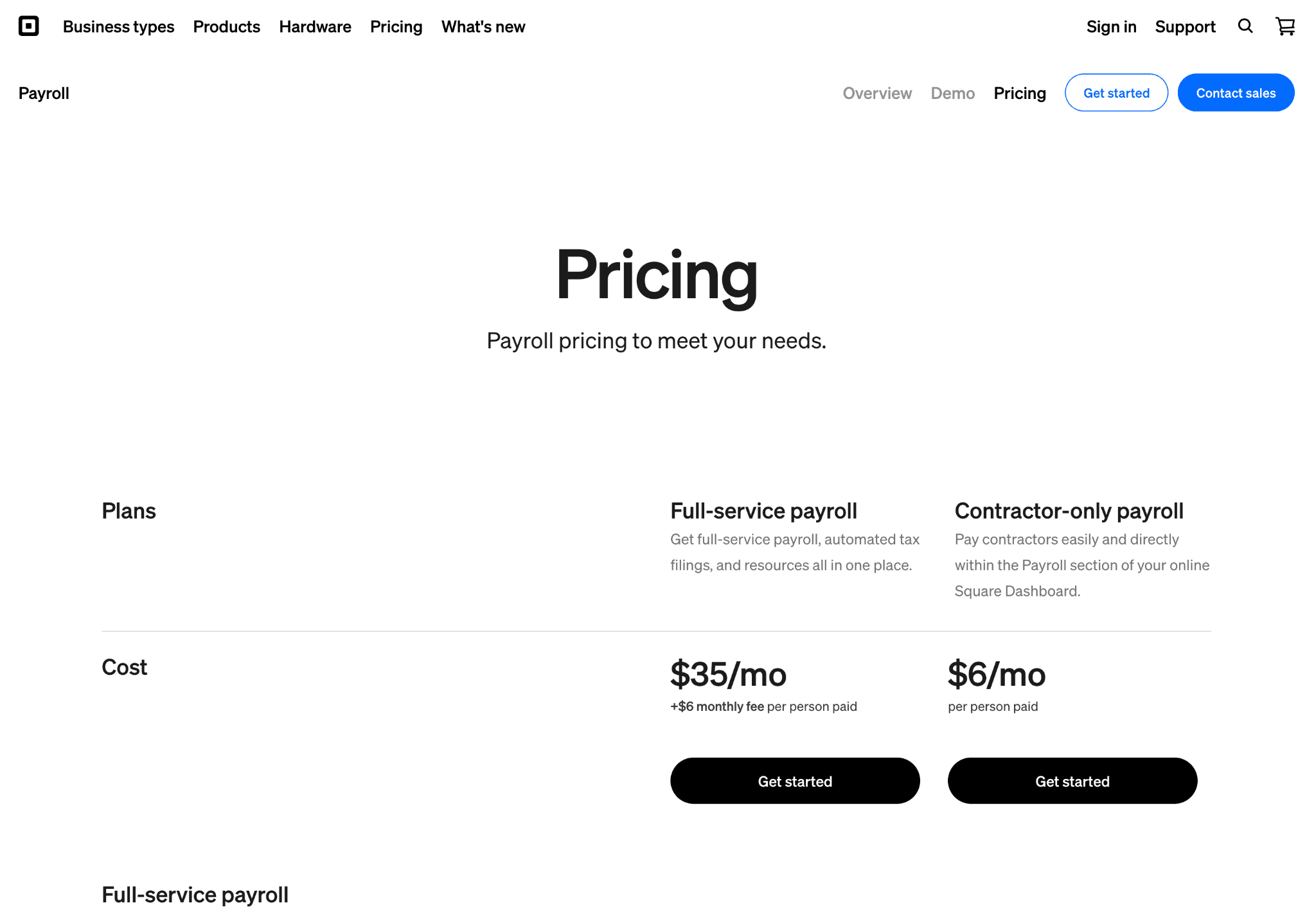
Task: Open the What's new menu item
Action: (483, 26)
